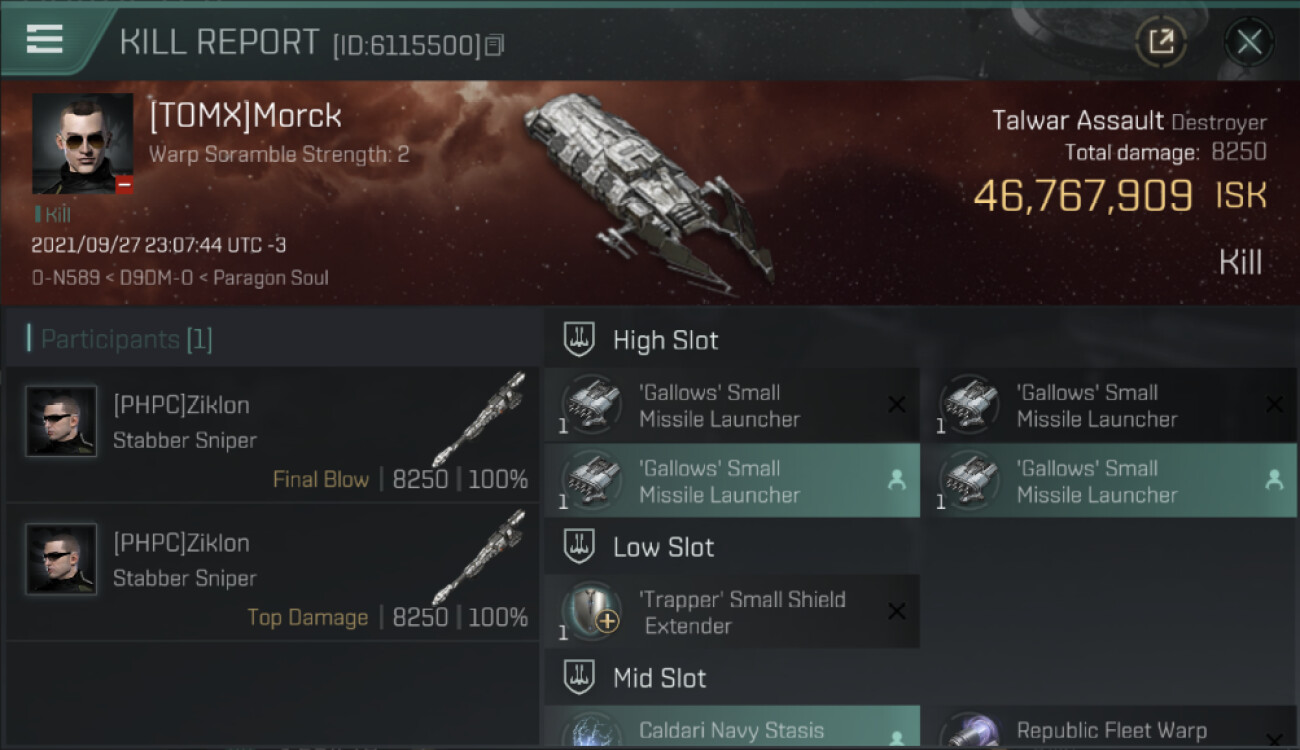Open the hamburger menu icon
Screen dimensions: 1300x750
pos(44,40)
